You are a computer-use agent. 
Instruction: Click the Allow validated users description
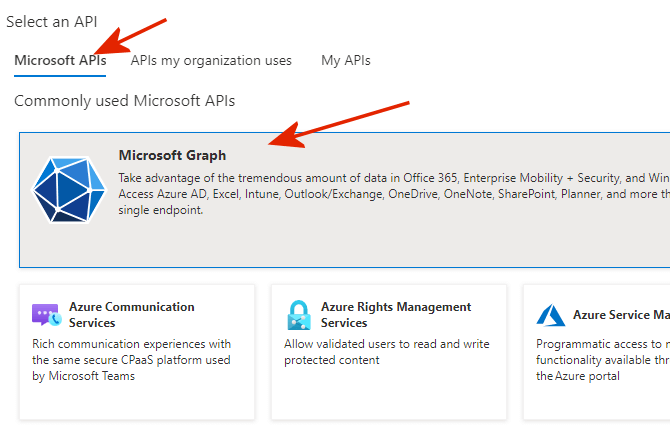(387, 352)
